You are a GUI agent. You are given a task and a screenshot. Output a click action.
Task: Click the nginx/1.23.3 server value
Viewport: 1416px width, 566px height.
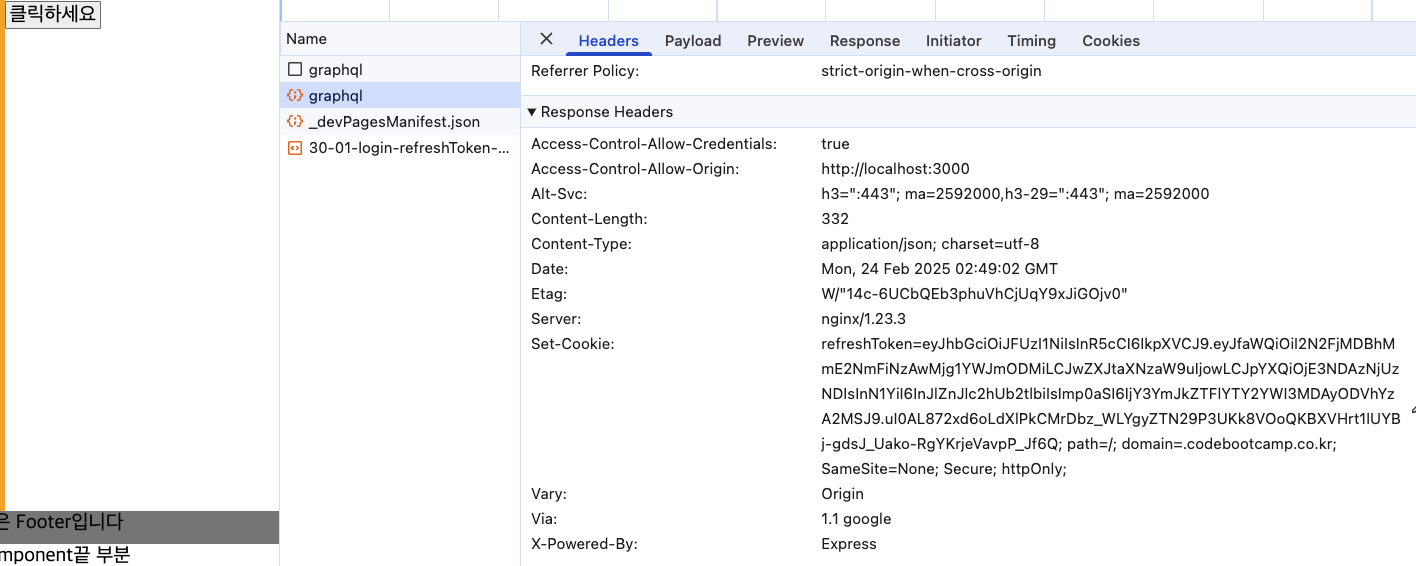coord(863,319)
